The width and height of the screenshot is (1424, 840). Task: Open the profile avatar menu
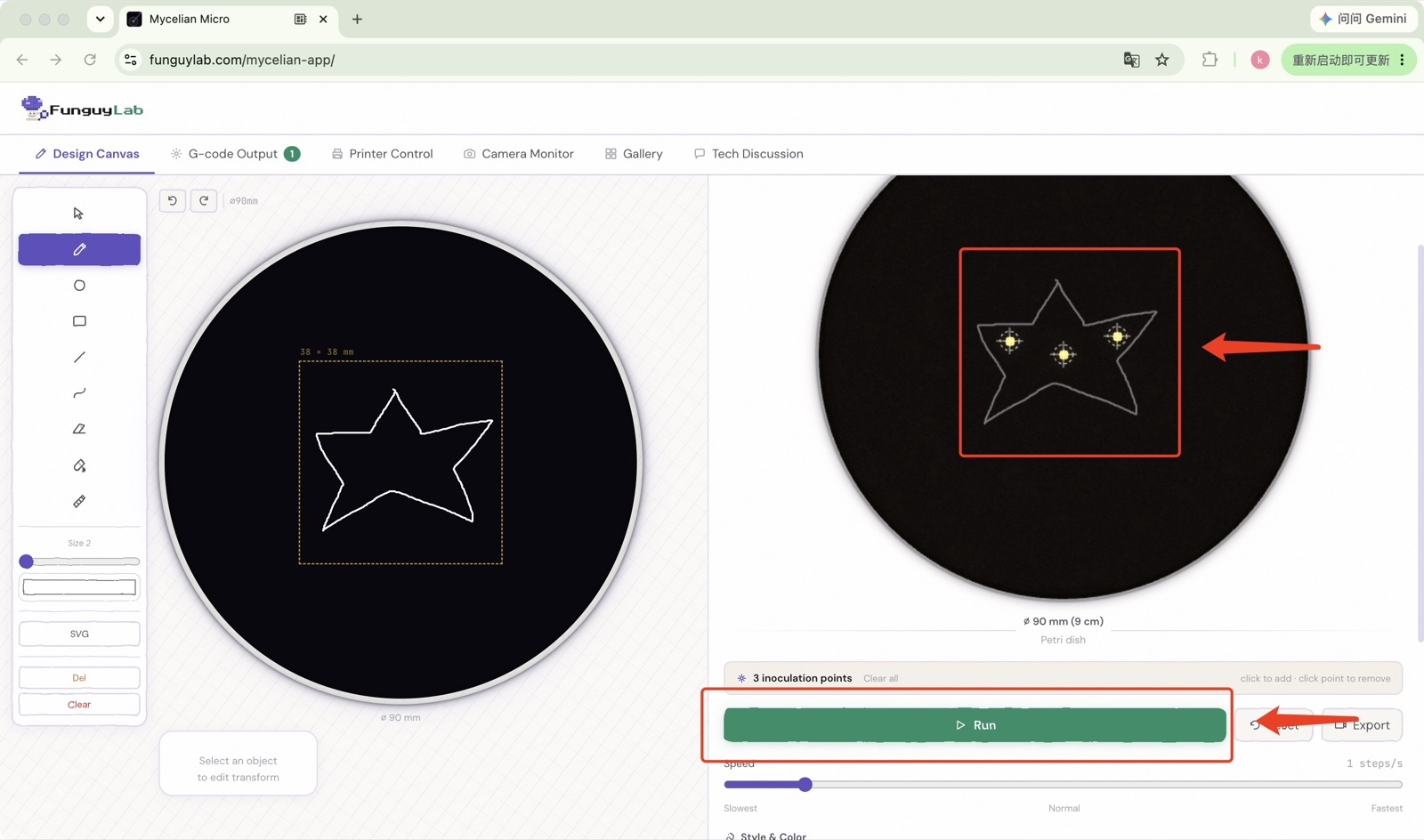tap(1260, 60)
